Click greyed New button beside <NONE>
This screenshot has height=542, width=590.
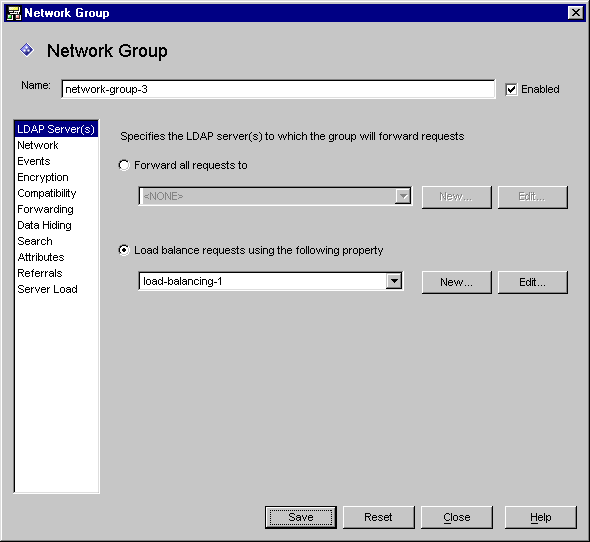[456, 197]
